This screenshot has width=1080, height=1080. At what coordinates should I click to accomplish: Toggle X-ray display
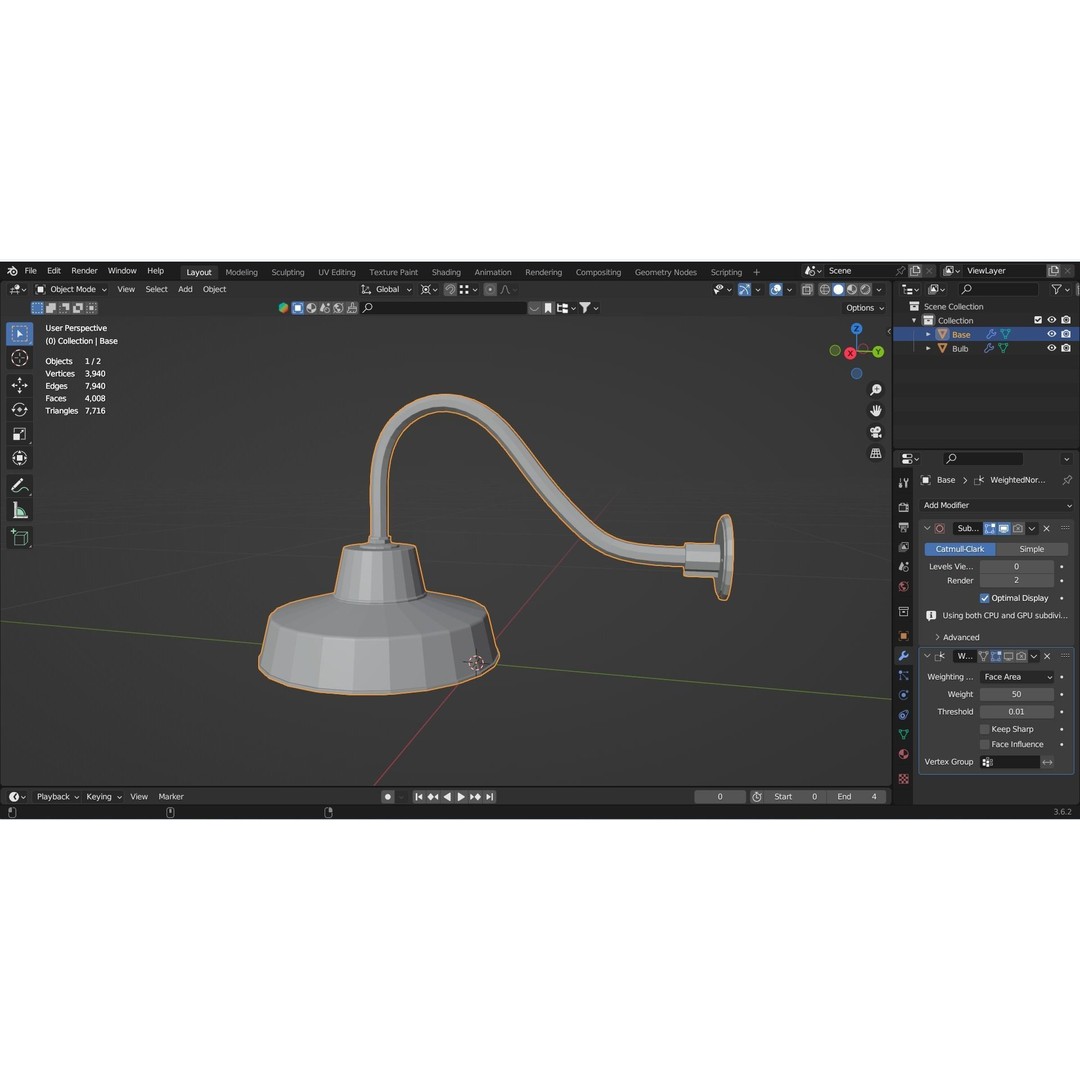pos(807,290)
